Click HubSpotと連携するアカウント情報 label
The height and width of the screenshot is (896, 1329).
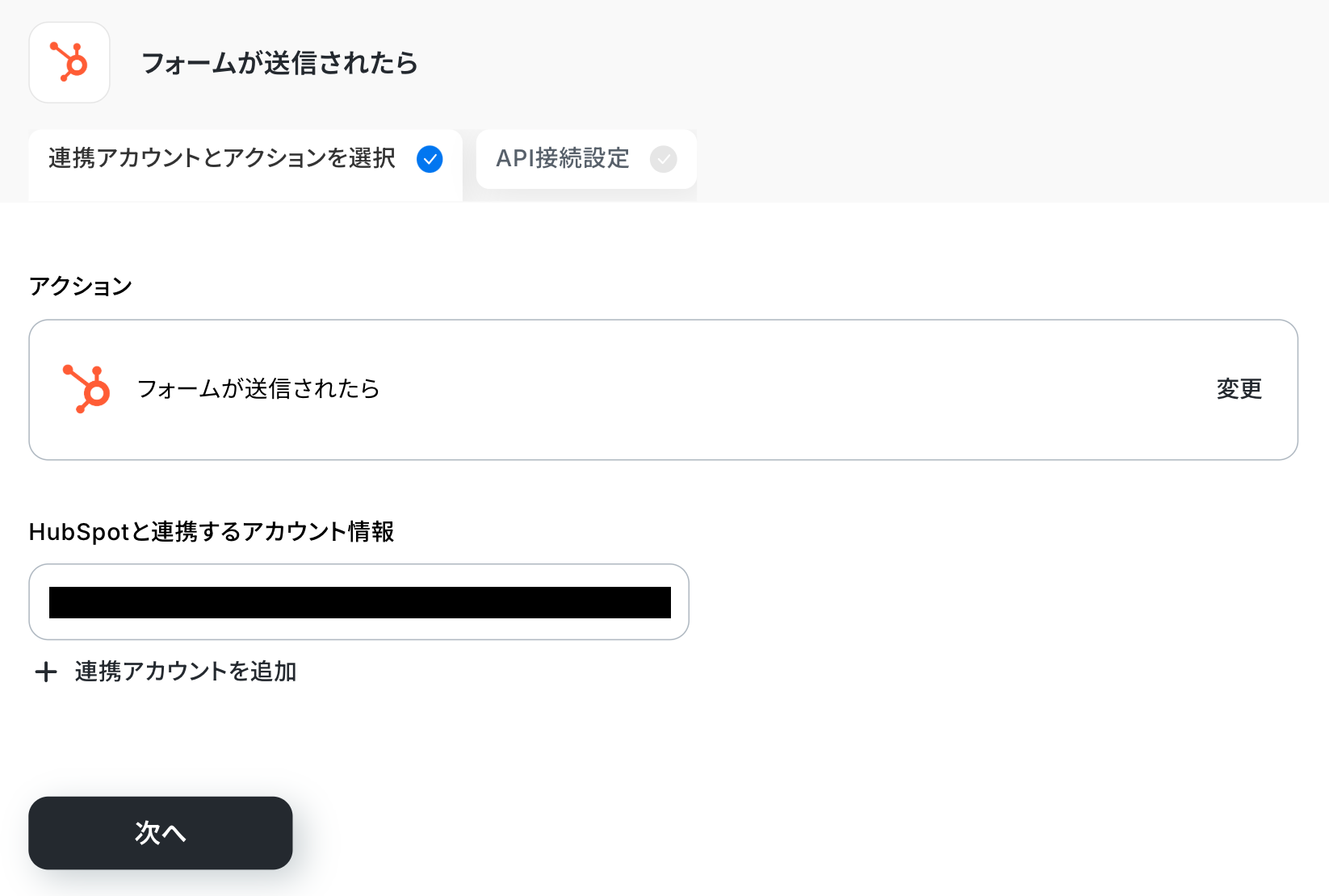(212, 532)
